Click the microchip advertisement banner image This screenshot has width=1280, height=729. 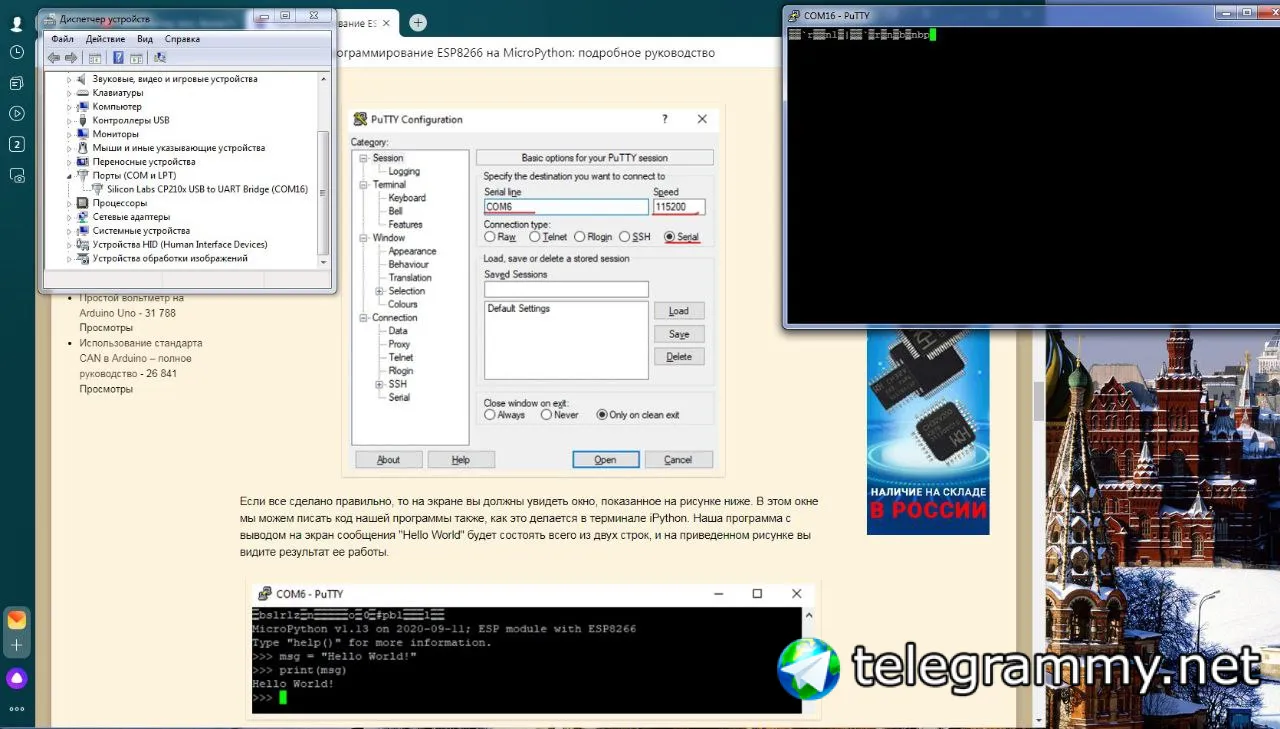click(928, 431)
